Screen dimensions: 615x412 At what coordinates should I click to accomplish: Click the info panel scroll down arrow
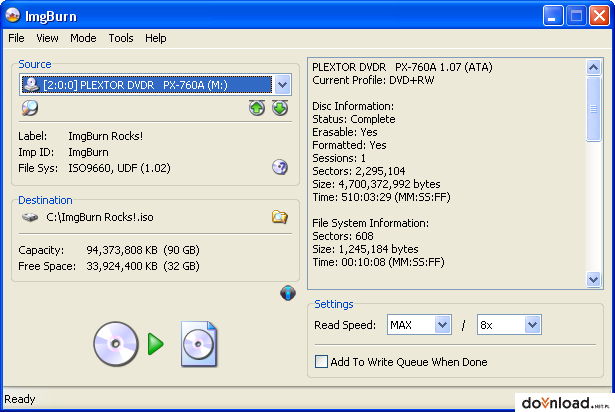coord(593,279)
